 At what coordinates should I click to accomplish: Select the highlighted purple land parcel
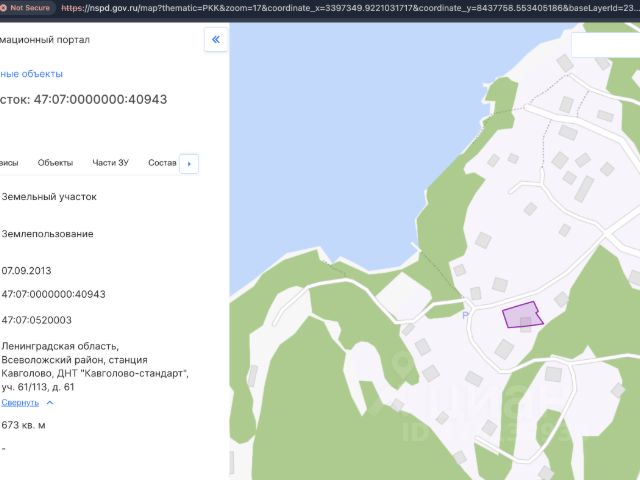click(522, 315)
